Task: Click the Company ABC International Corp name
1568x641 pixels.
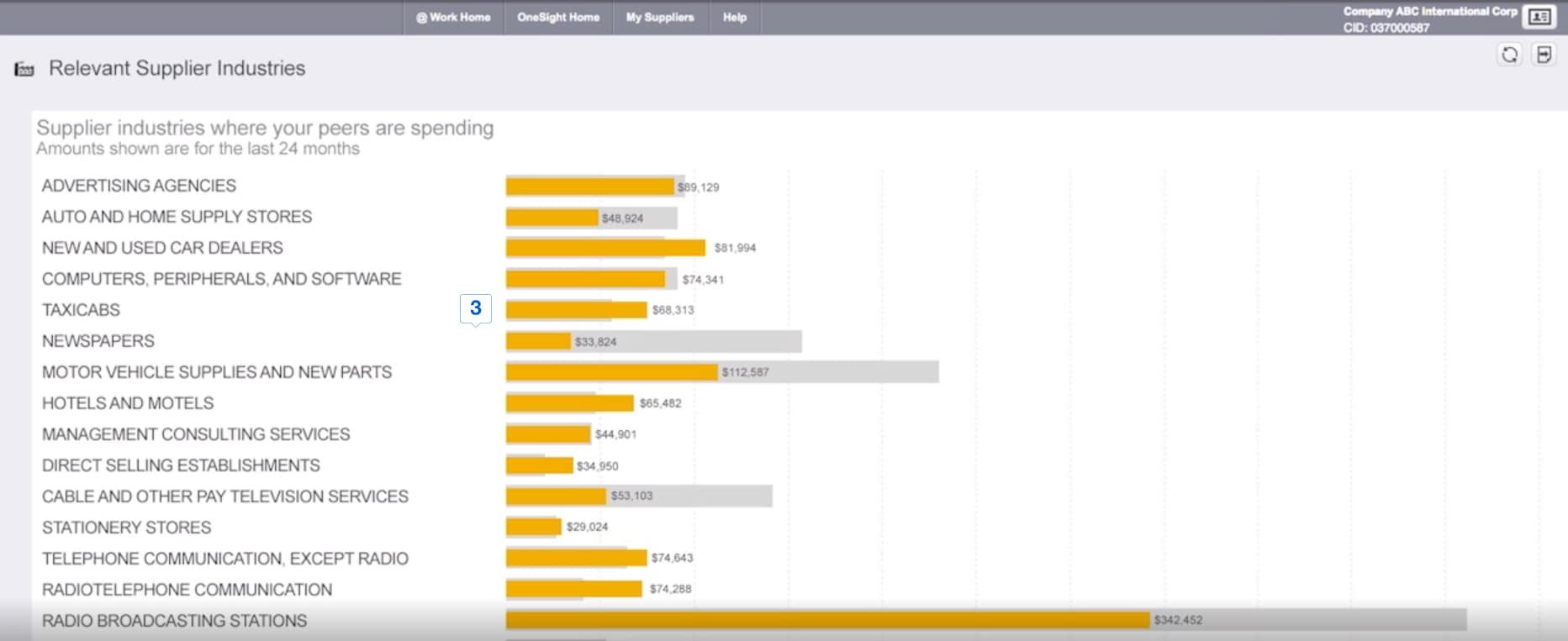Action: pyautogui.click(x=1429, y=11)
